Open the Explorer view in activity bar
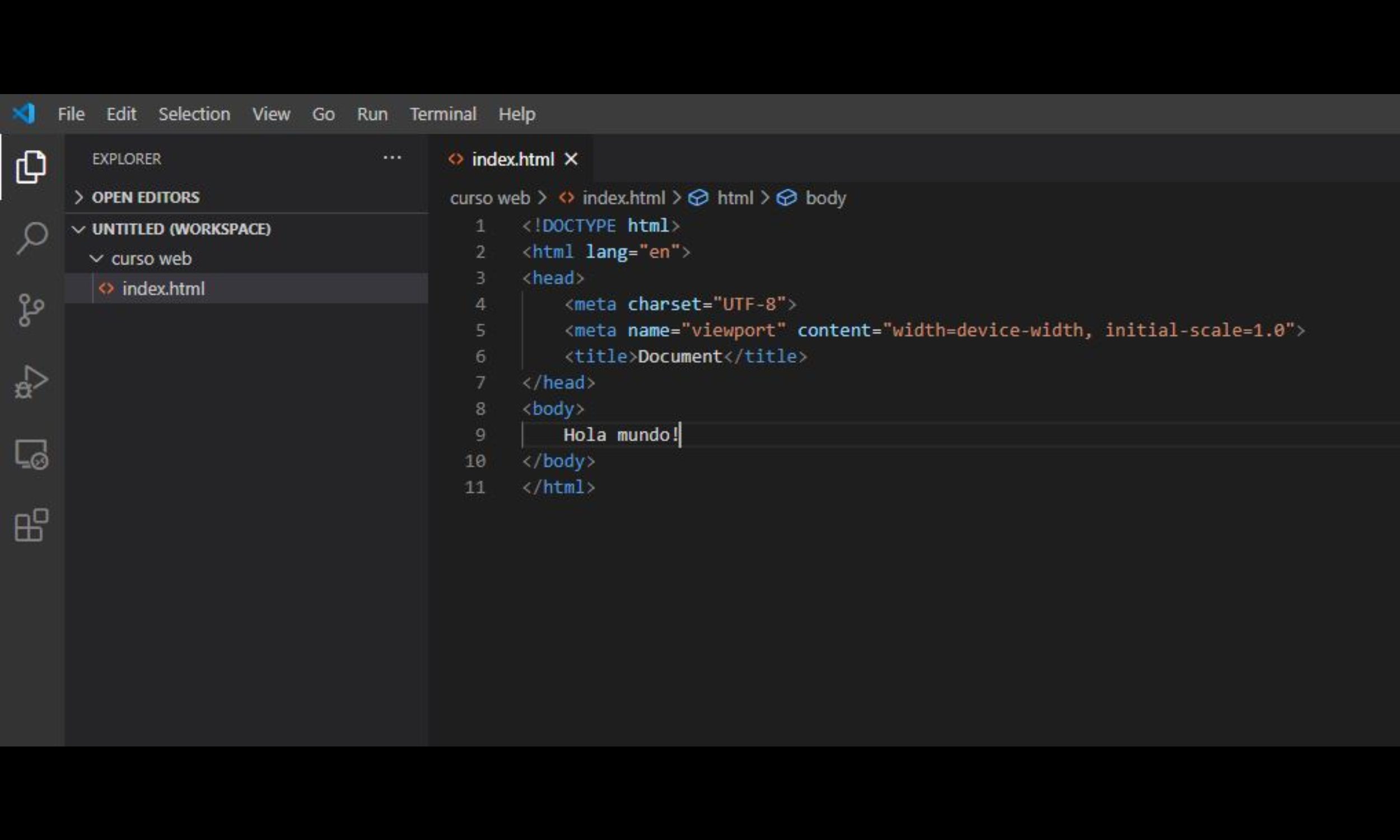 tap(31, 167)
